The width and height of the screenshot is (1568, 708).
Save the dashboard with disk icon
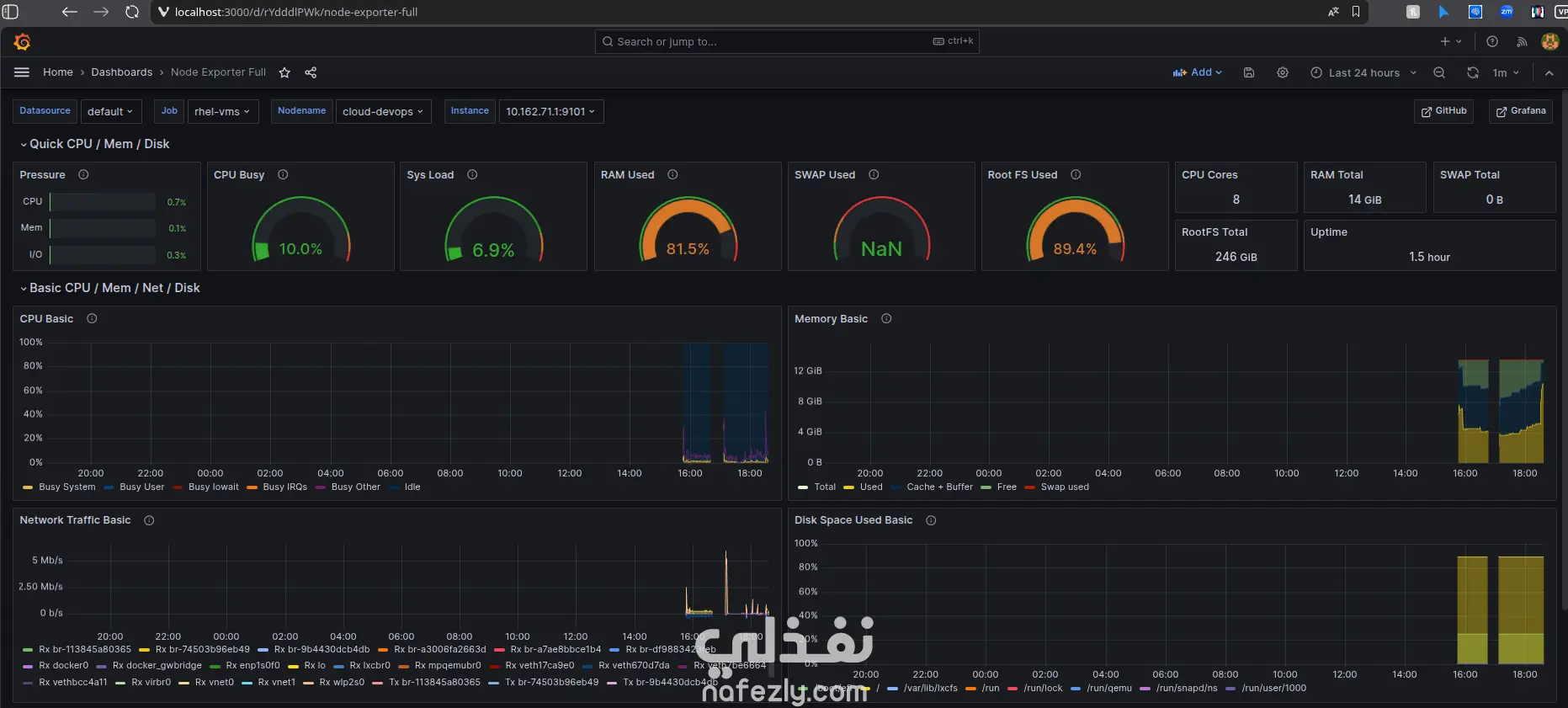pyautogui.click(x=1249, y=72)
